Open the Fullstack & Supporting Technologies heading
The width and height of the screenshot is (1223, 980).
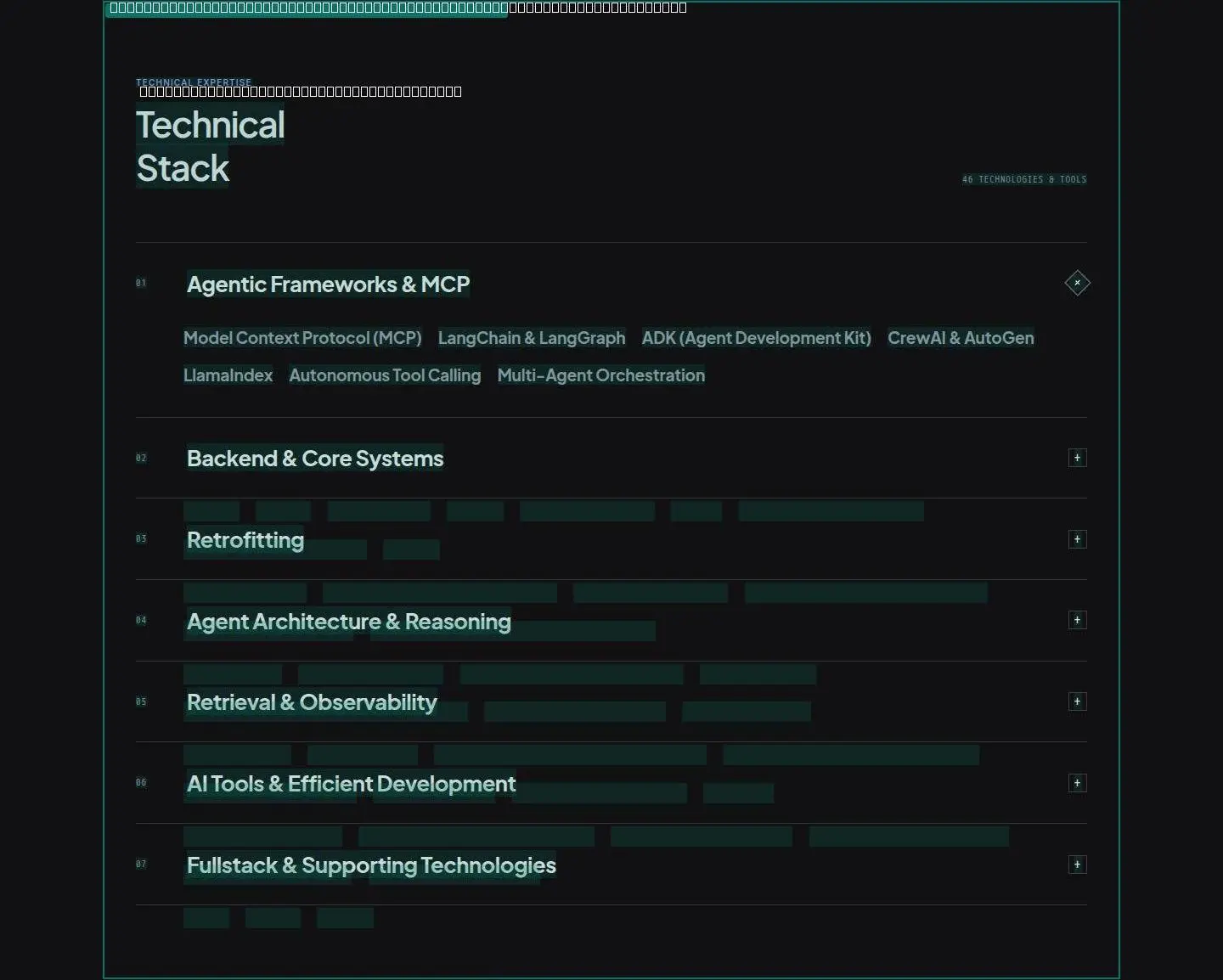371,865
